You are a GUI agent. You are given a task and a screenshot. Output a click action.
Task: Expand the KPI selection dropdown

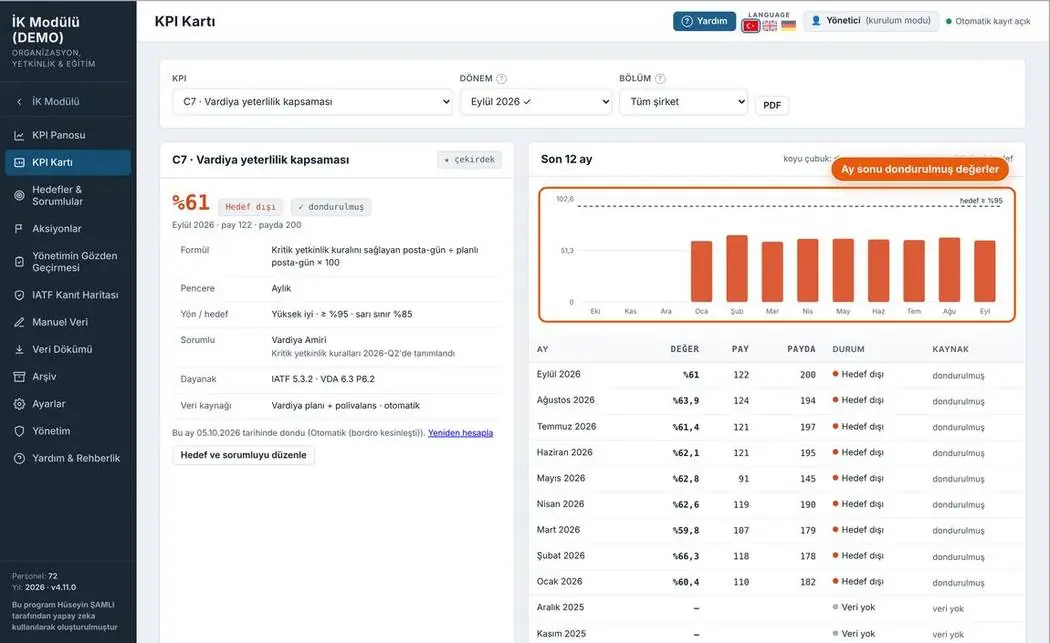click(x=312, y=102)
